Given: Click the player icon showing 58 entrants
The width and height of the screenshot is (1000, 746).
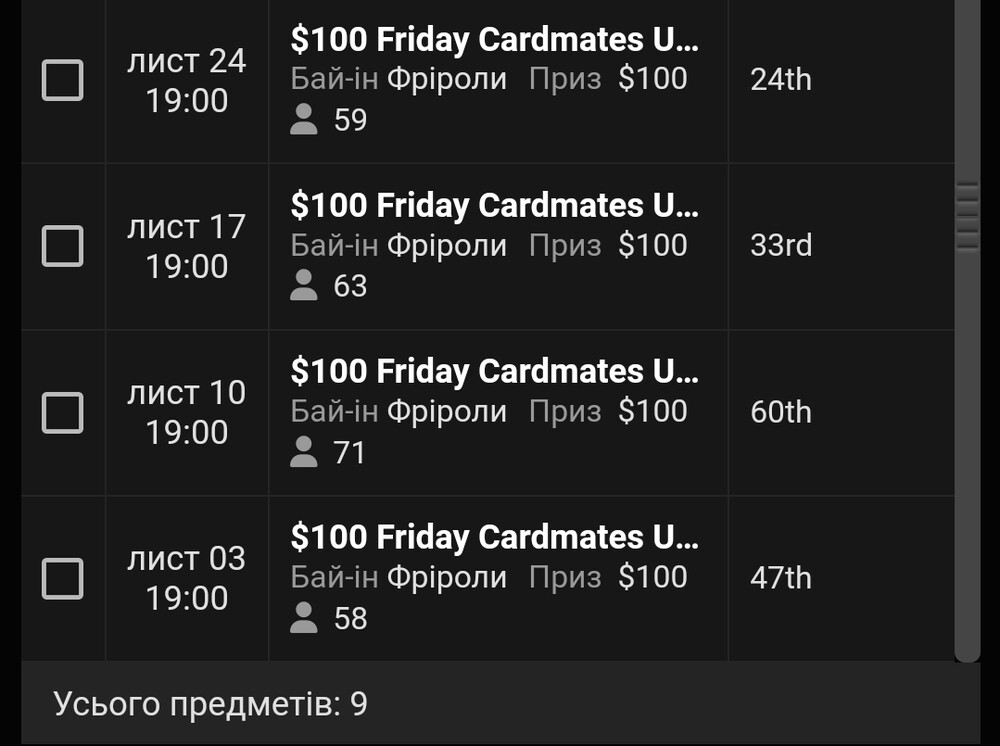Looking at the screenshot, I should [304, 618].
